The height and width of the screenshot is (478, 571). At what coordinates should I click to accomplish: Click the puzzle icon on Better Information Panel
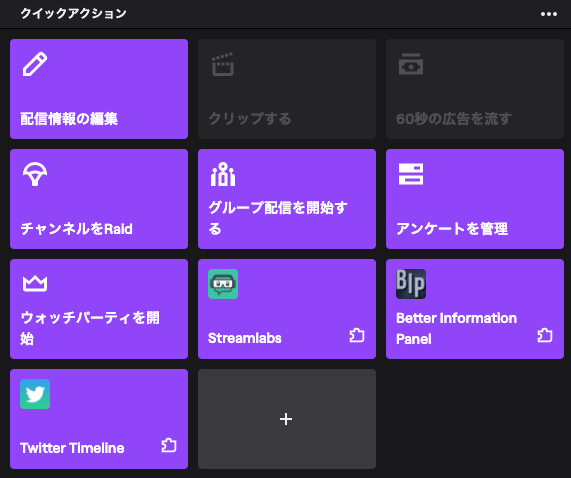pyautogui.click(x=545, y=335)
